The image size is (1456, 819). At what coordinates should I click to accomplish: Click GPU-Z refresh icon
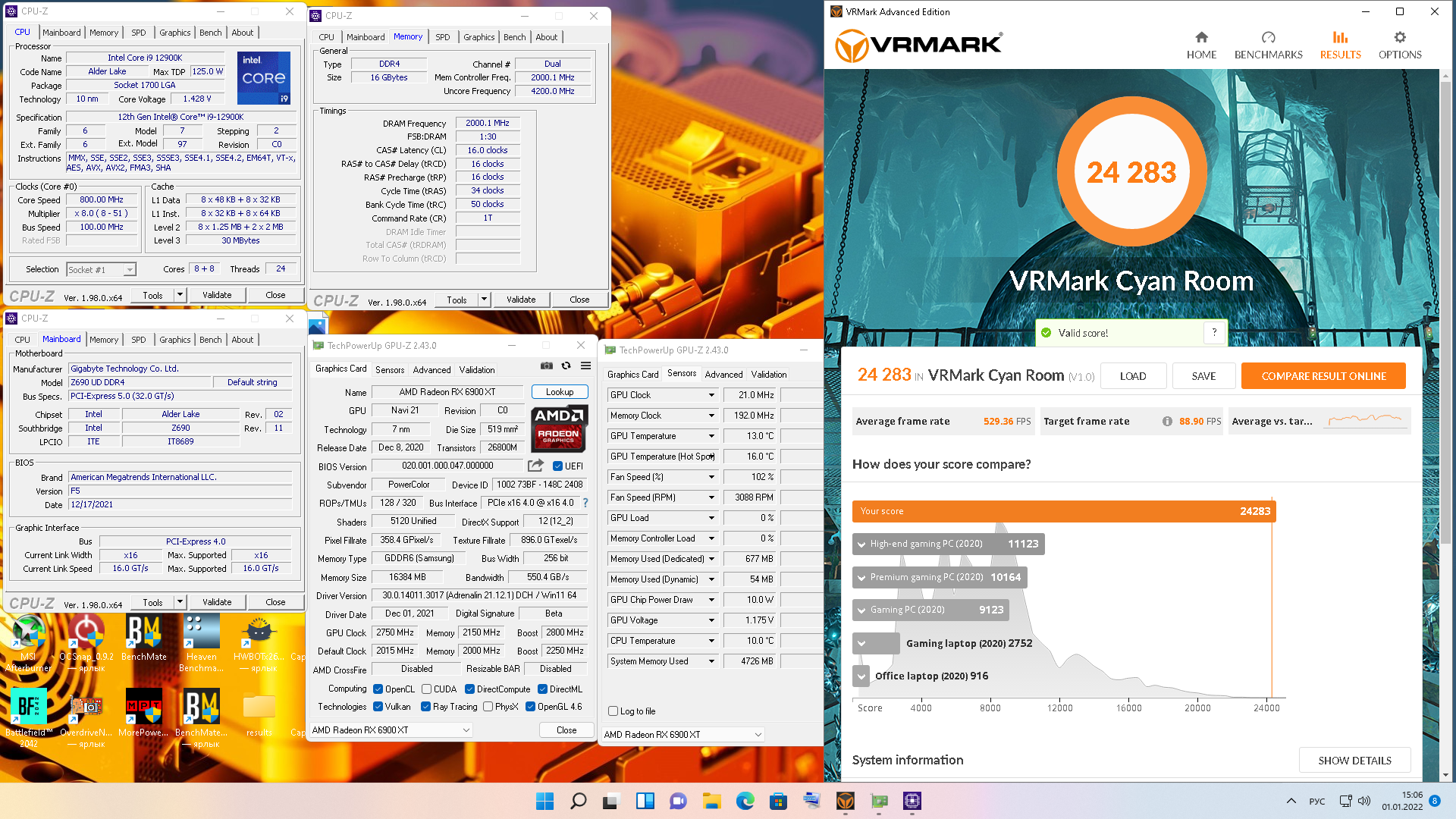(566, 366)
